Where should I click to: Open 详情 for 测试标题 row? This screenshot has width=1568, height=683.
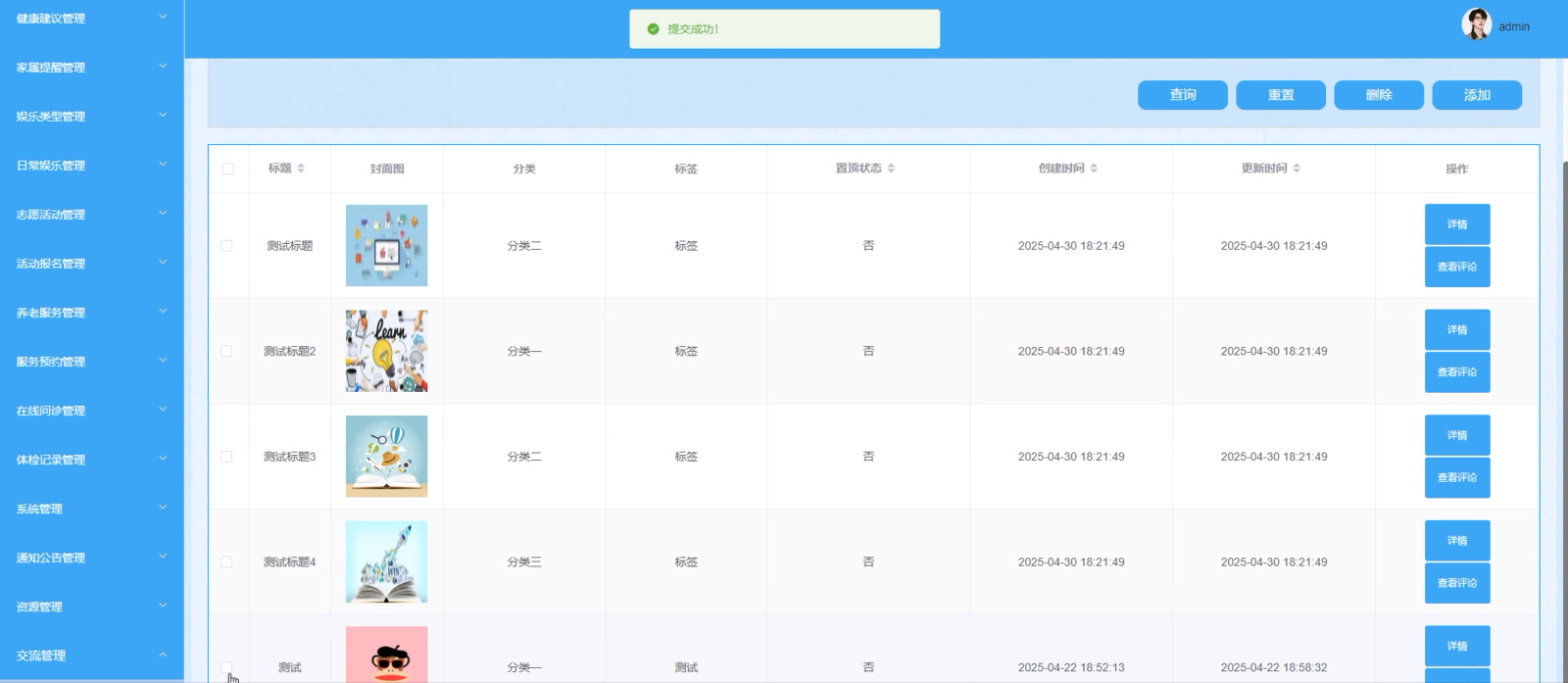pos(1457,224)
